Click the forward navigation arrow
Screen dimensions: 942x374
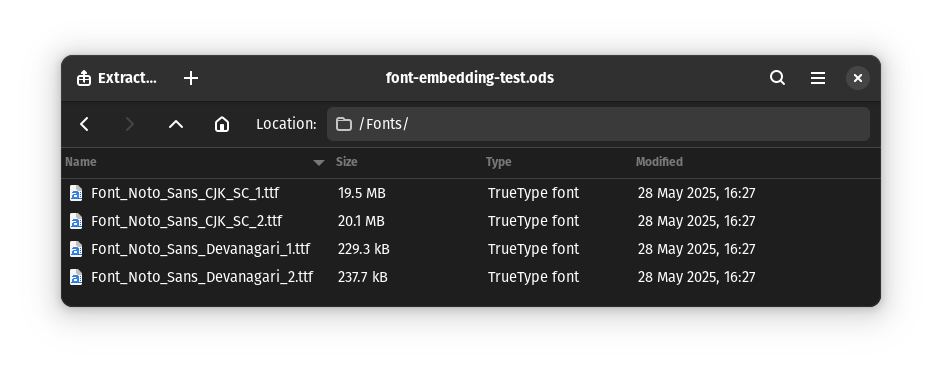click(130, 124)
